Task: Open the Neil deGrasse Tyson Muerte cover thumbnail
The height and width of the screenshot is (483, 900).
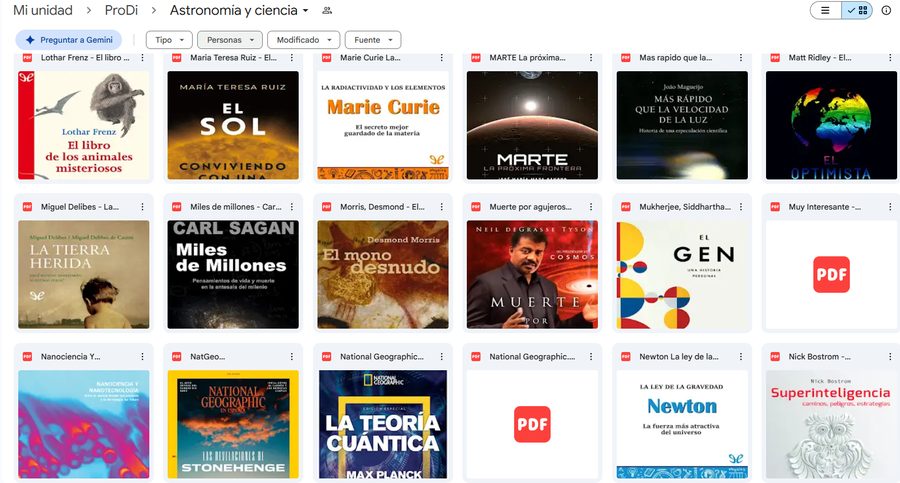Action: click(532, 275)
